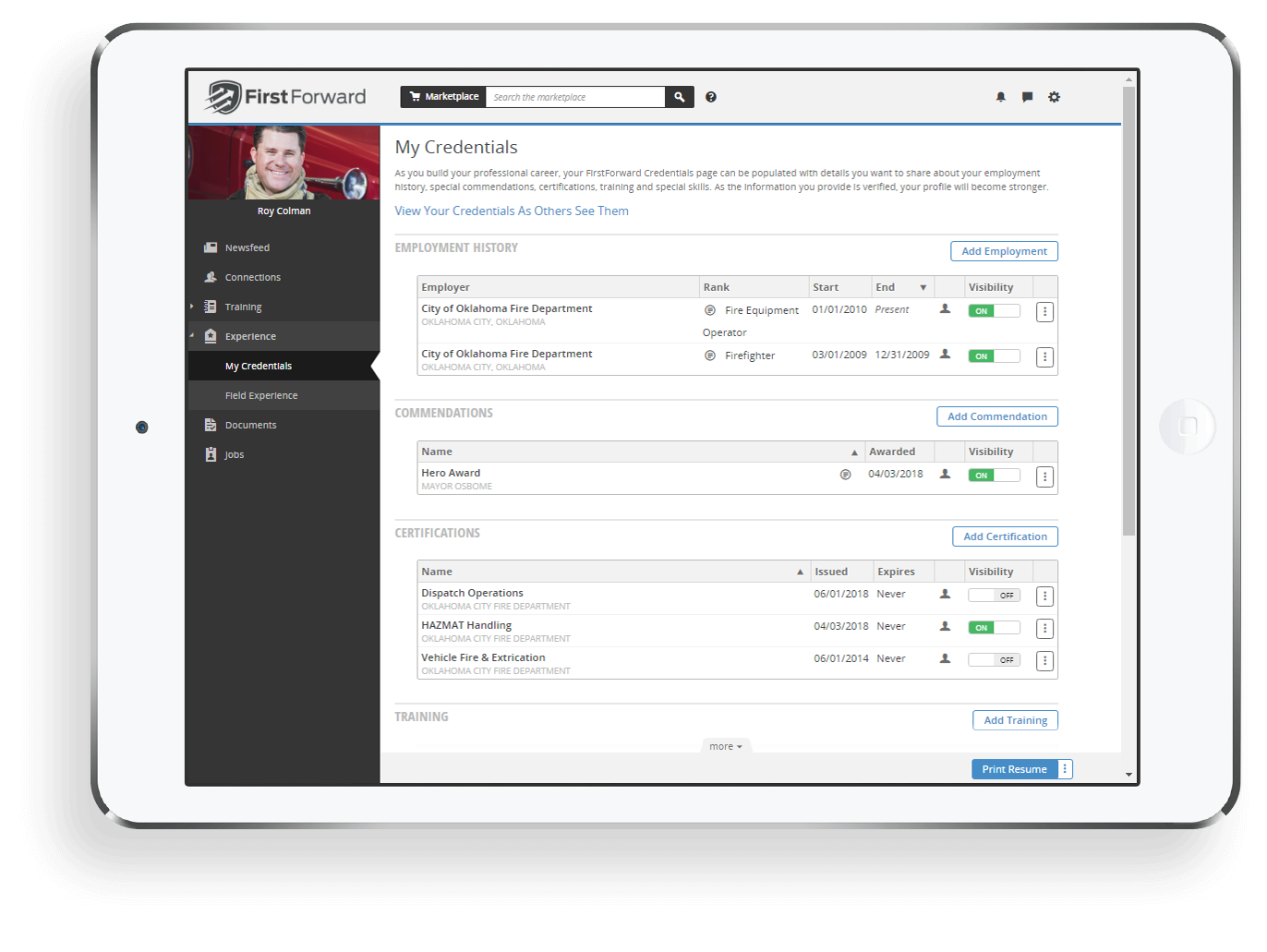Open View Your Credentials As Others See Them
The height and width of the screenshot is (952, 1267).
tap(512, 211)
